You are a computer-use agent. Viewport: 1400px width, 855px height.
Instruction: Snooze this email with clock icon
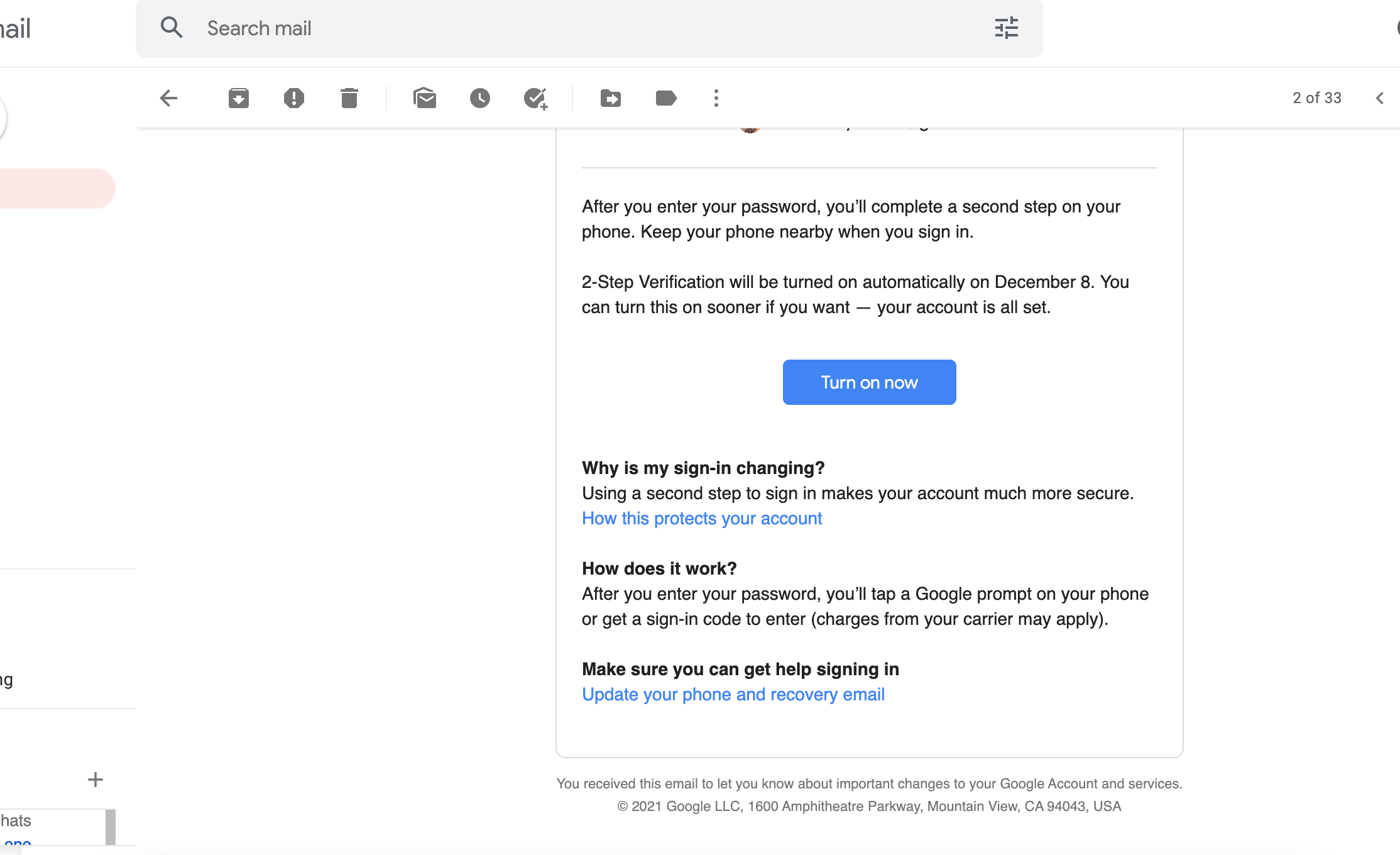pyautogui.click(x=480, y=97)
